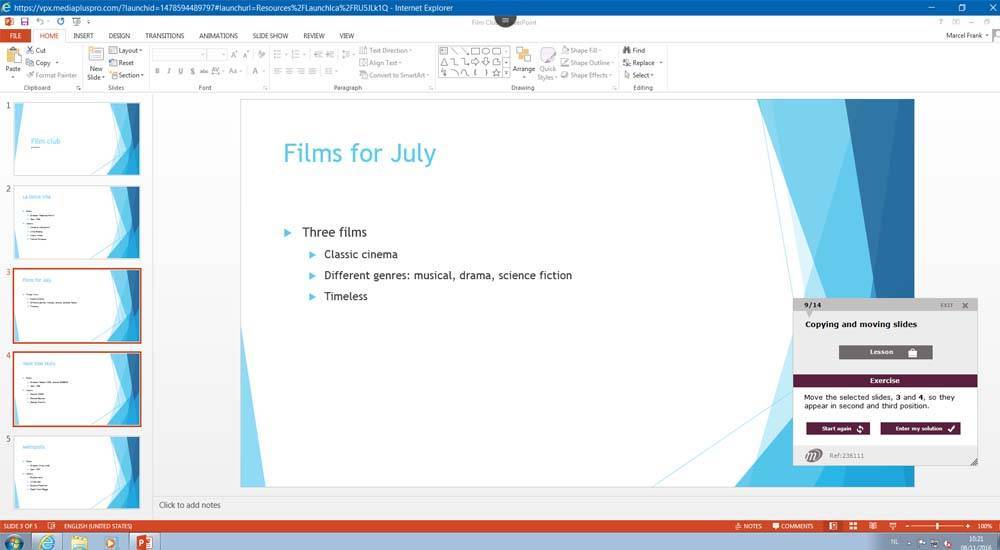Toggle the Comments pane in status bar
This screenshot has height=550, width=1000.
pyautogui.click(x=792, y=526)
